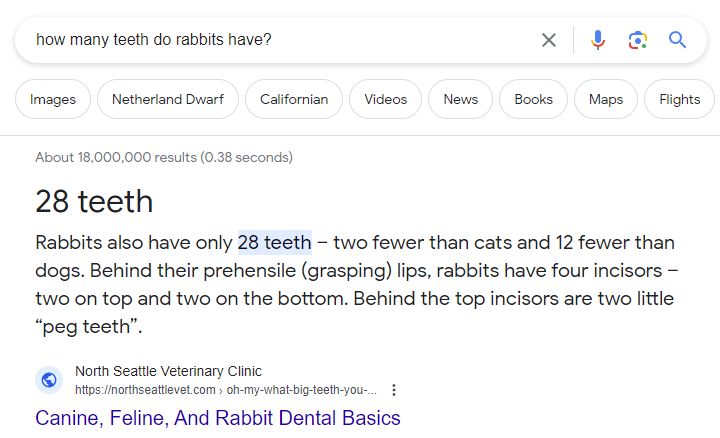Switch to the Flights filter tab
720x438 pixels.
coord(680,99)
